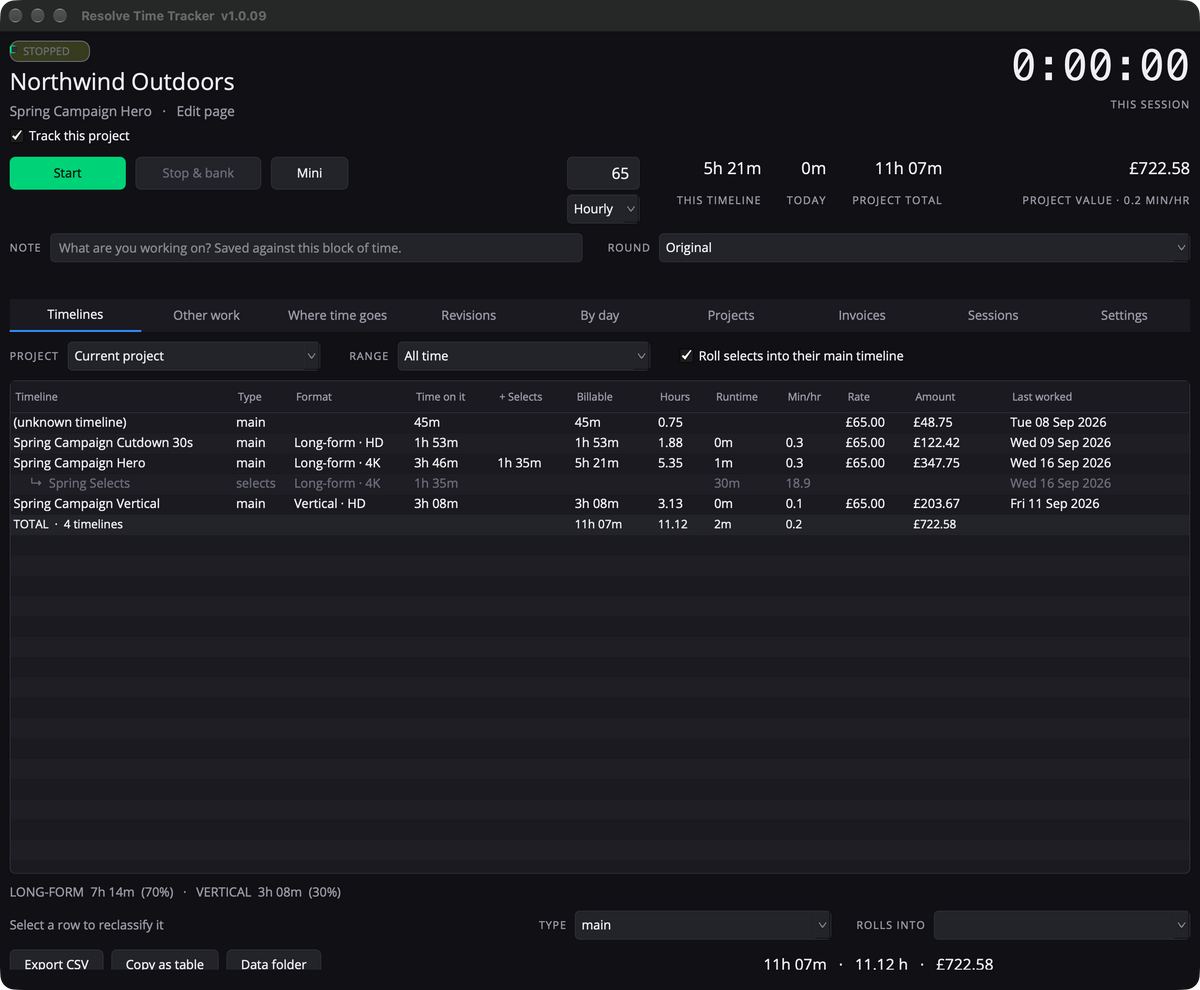Click the green Start button
This screenshot has width=1200, height=990.
point(68,173)
